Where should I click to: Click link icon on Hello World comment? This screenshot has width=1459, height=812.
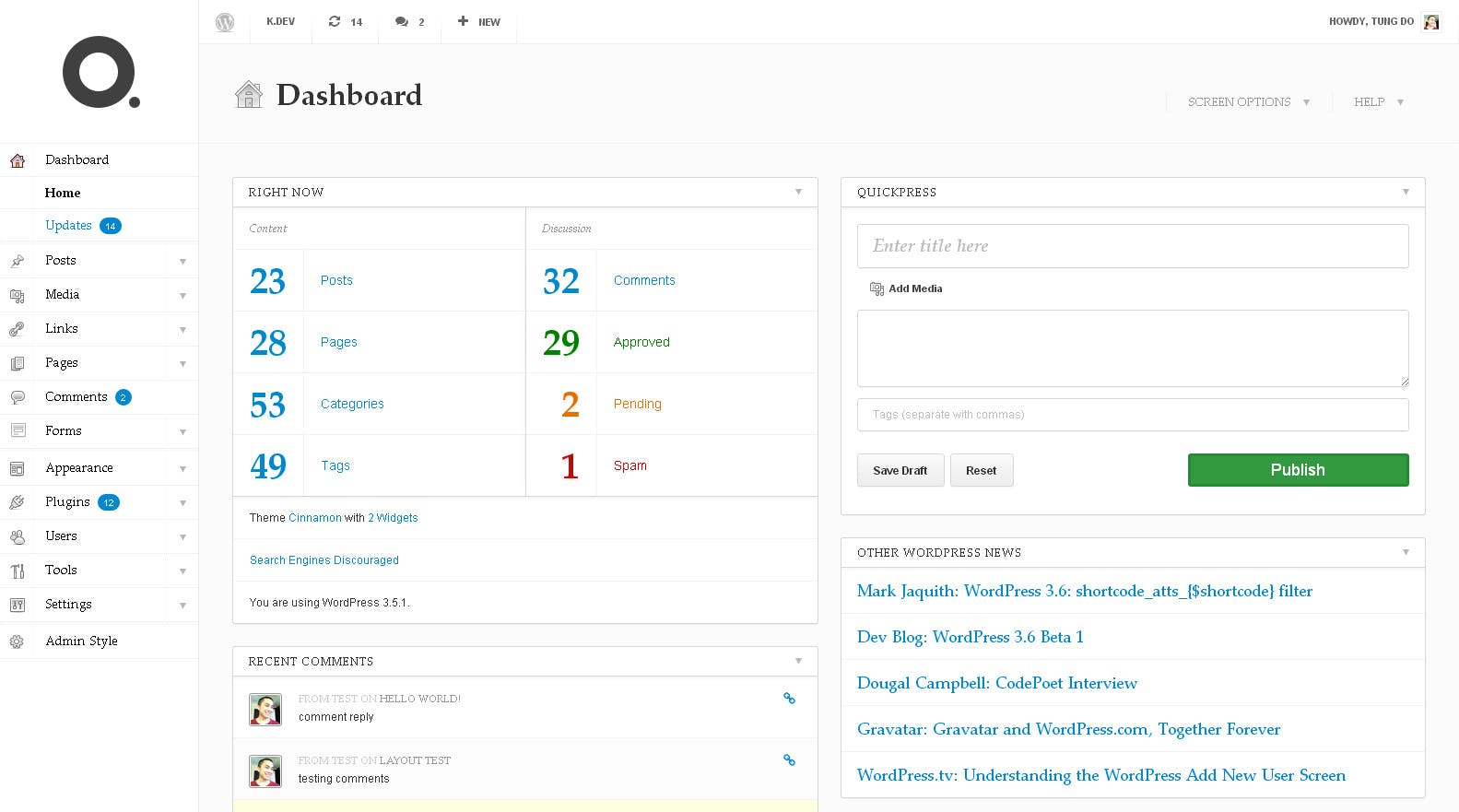[789, 698]
